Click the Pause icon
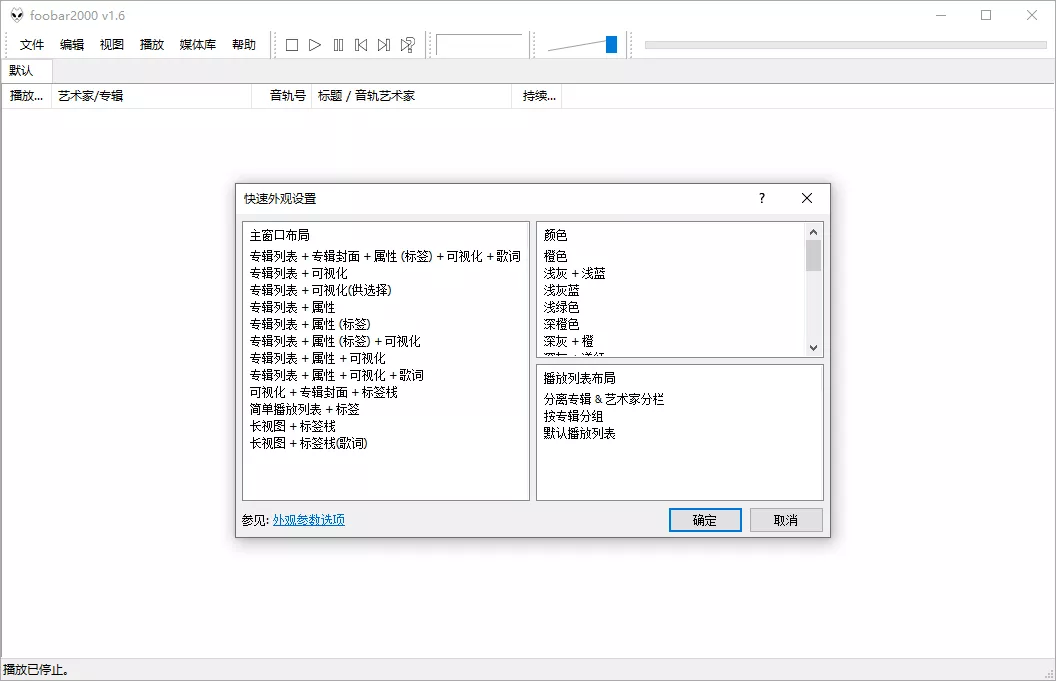 point(339,44)
